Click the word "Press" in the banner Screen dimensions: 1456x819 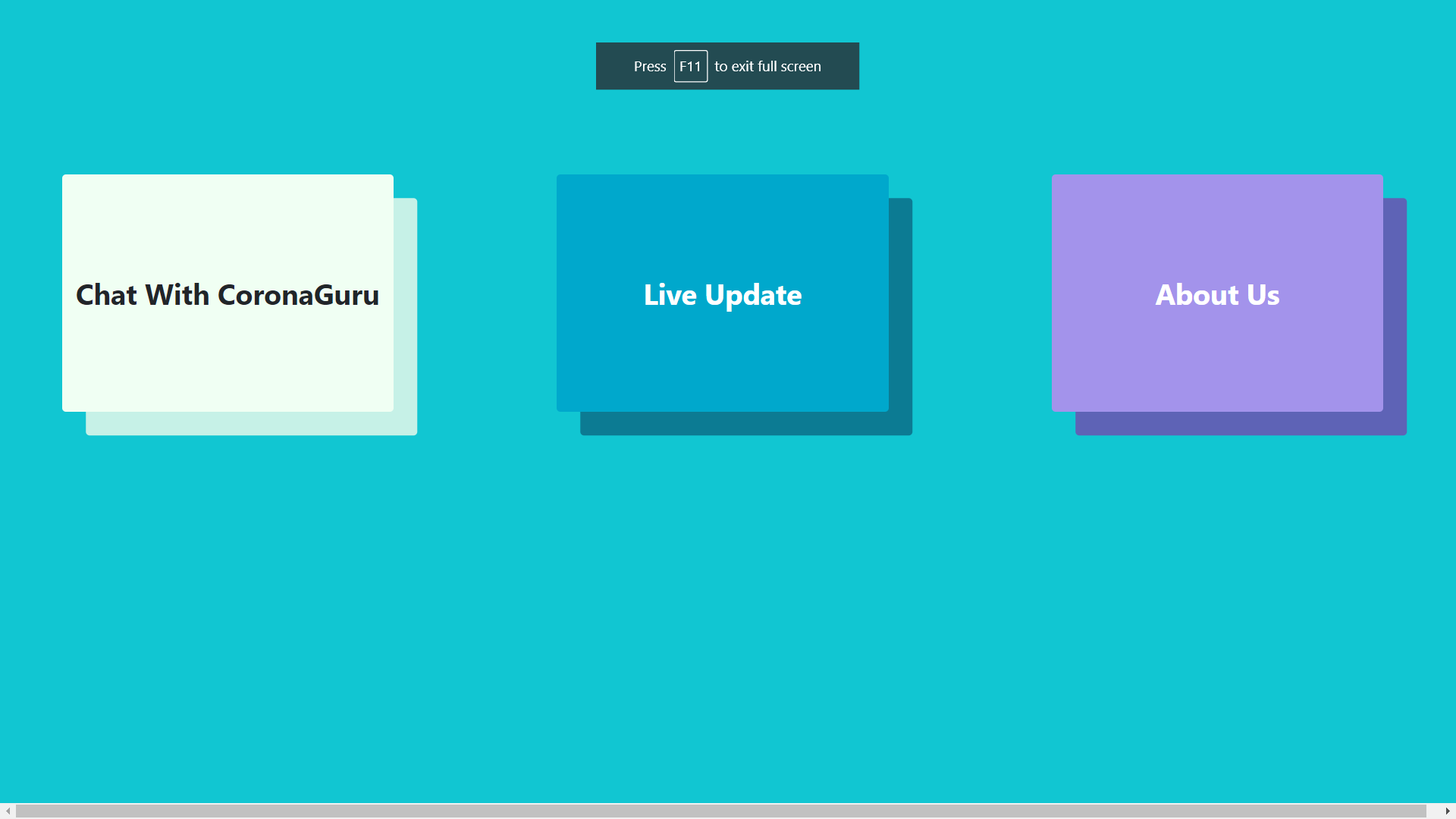click(x=650, y=66)
